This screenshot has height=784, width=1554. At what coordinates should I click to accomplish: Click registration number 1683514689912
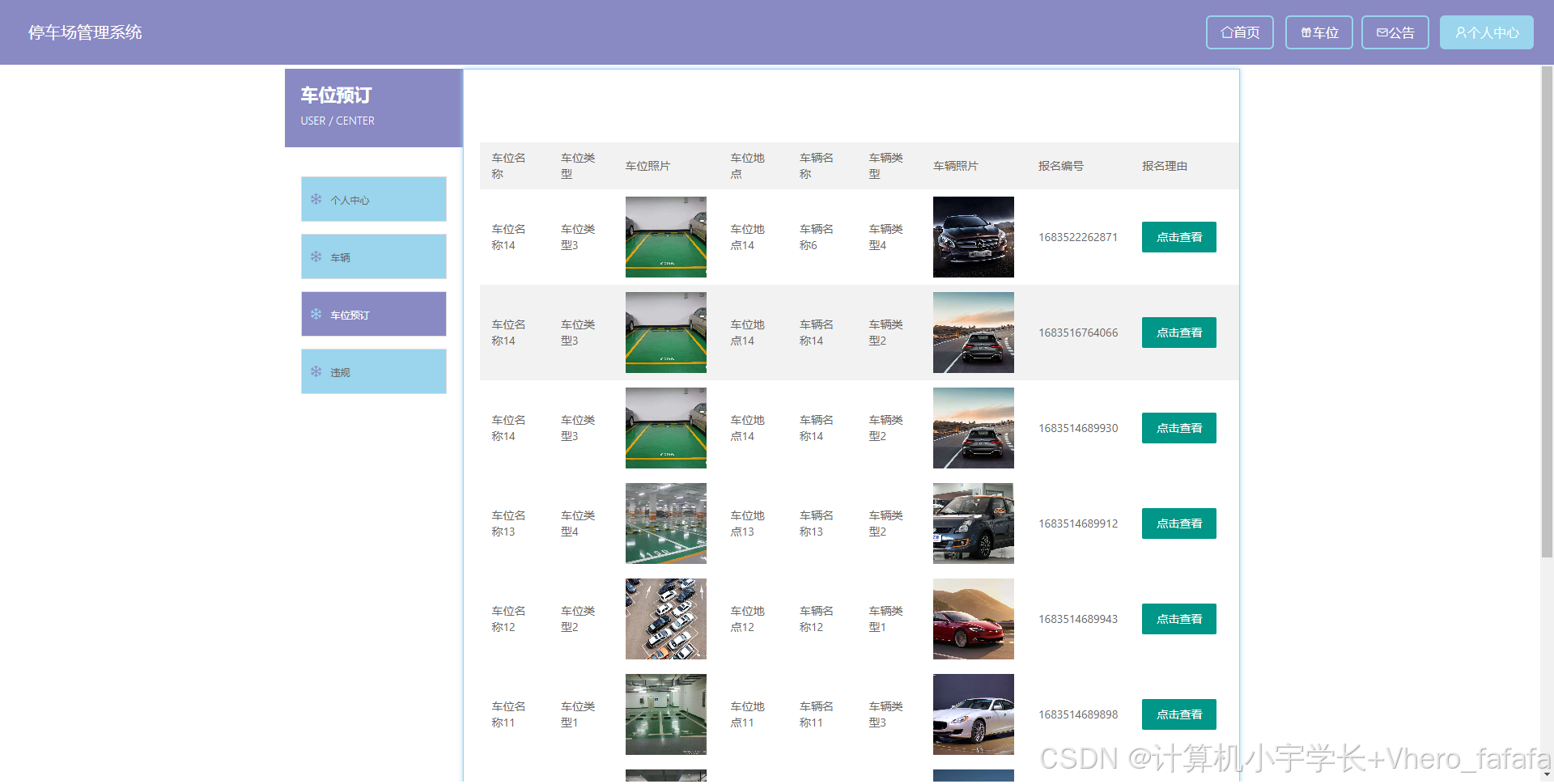1078,523
